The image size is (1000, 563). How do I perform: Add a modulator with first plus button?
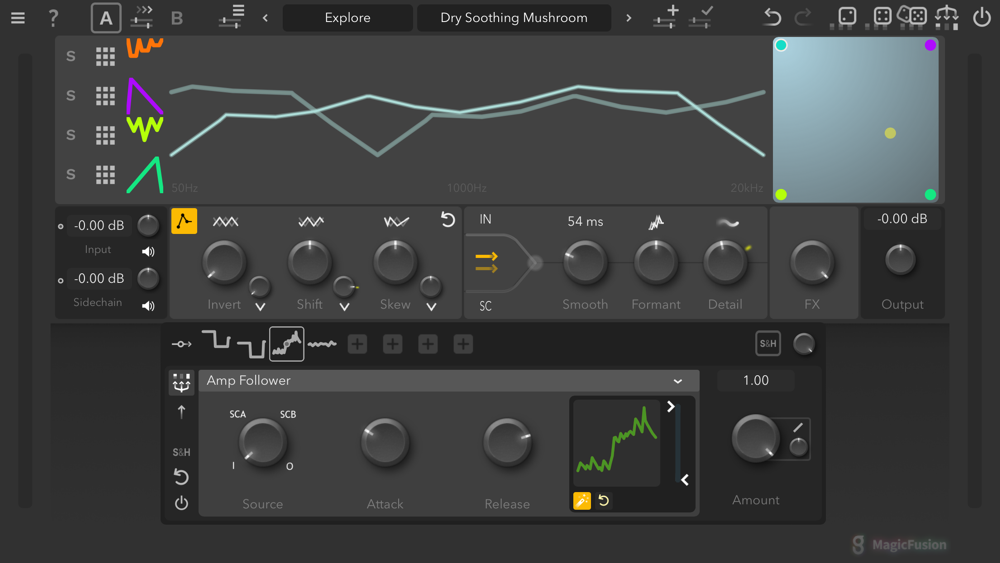point(357,344)
